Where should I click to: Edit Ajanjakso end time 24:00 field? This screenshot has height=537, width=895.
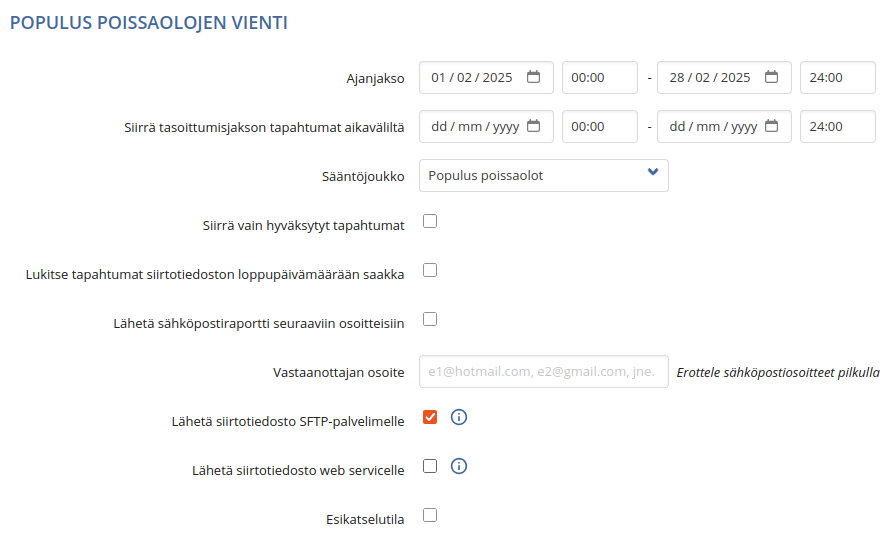837,78
